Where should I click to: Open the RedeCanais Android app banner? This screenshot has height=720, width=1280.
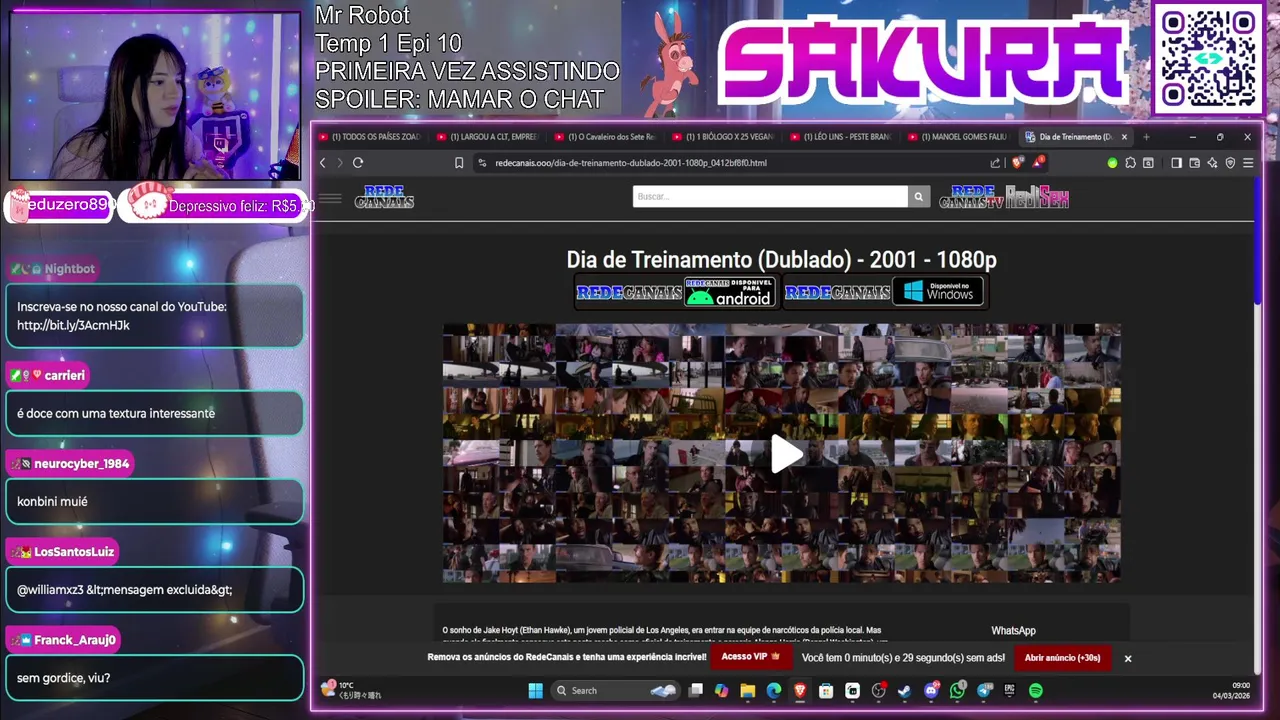tap(677, 292)
